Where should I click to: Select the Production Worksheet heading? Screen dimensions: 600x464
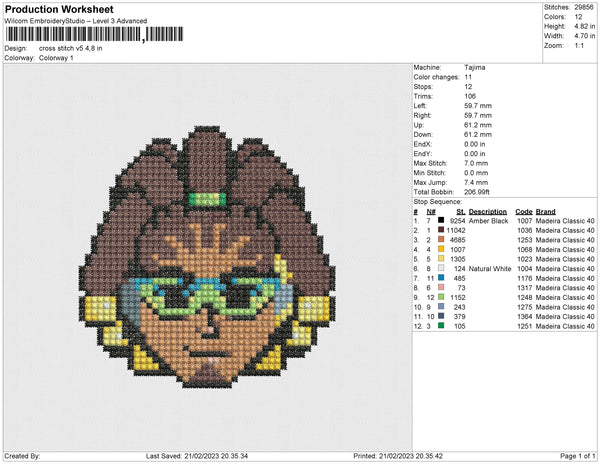(59, 10)
